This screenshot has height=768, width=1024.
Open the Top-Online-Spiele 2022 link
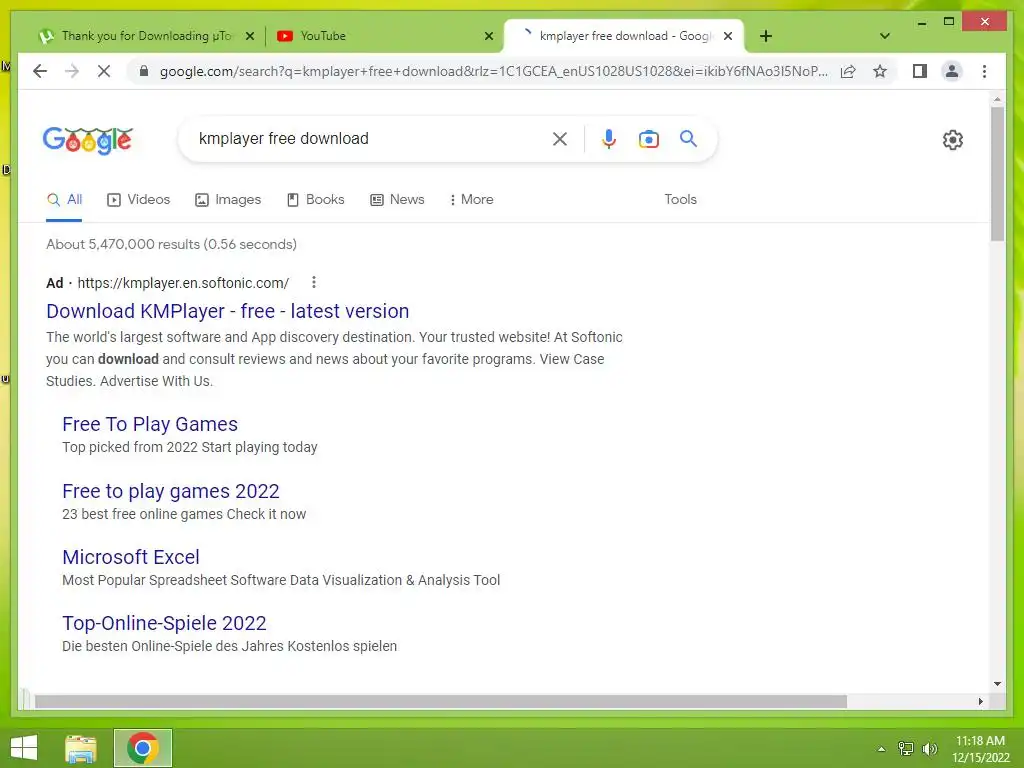pyautogui.click(x=165, y=623)
